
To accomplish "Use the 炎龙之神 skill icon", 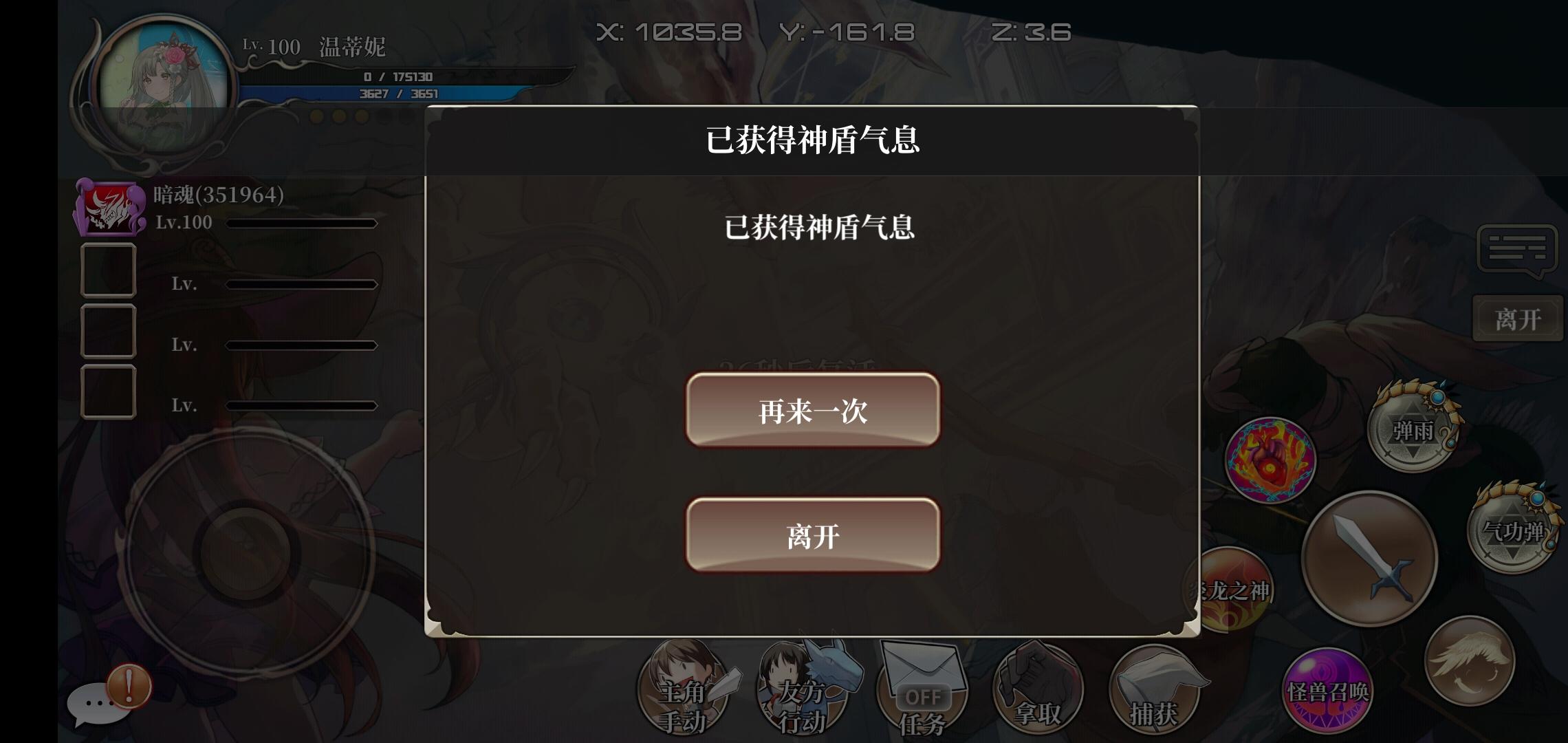I will (x=1230, y=590).
